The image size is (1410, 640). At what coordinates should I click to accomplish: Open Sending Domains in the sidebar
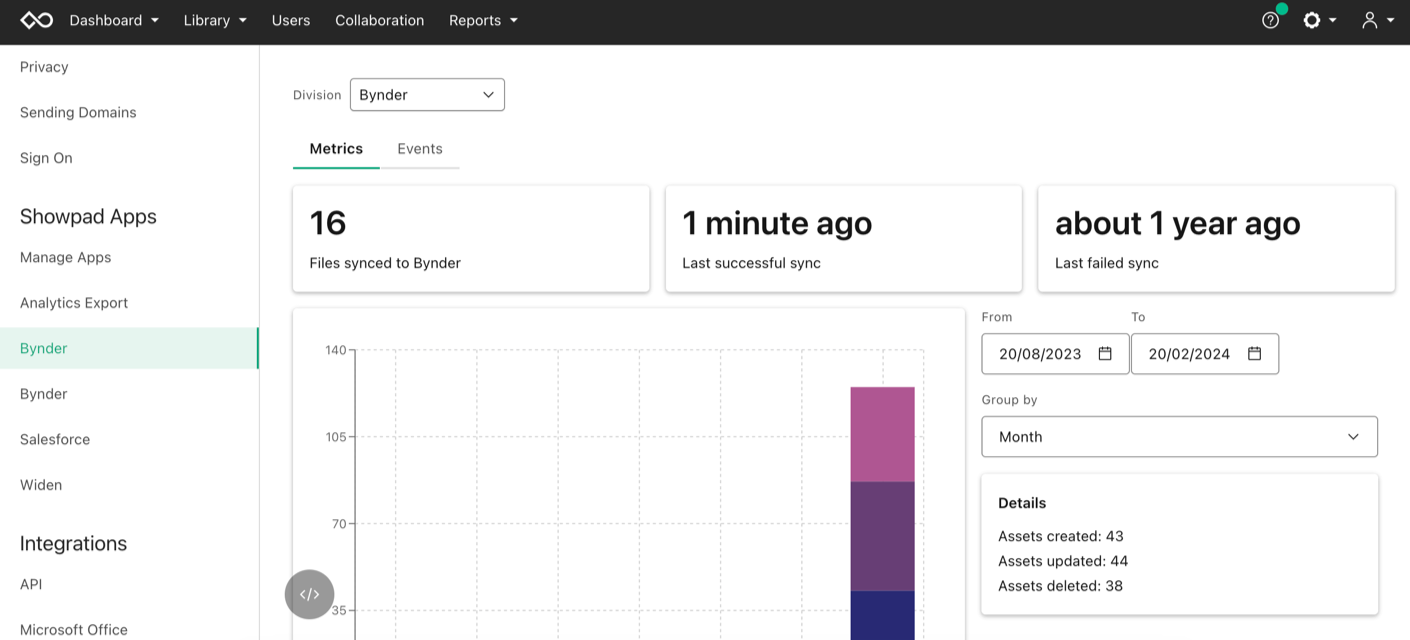(78, 112)
